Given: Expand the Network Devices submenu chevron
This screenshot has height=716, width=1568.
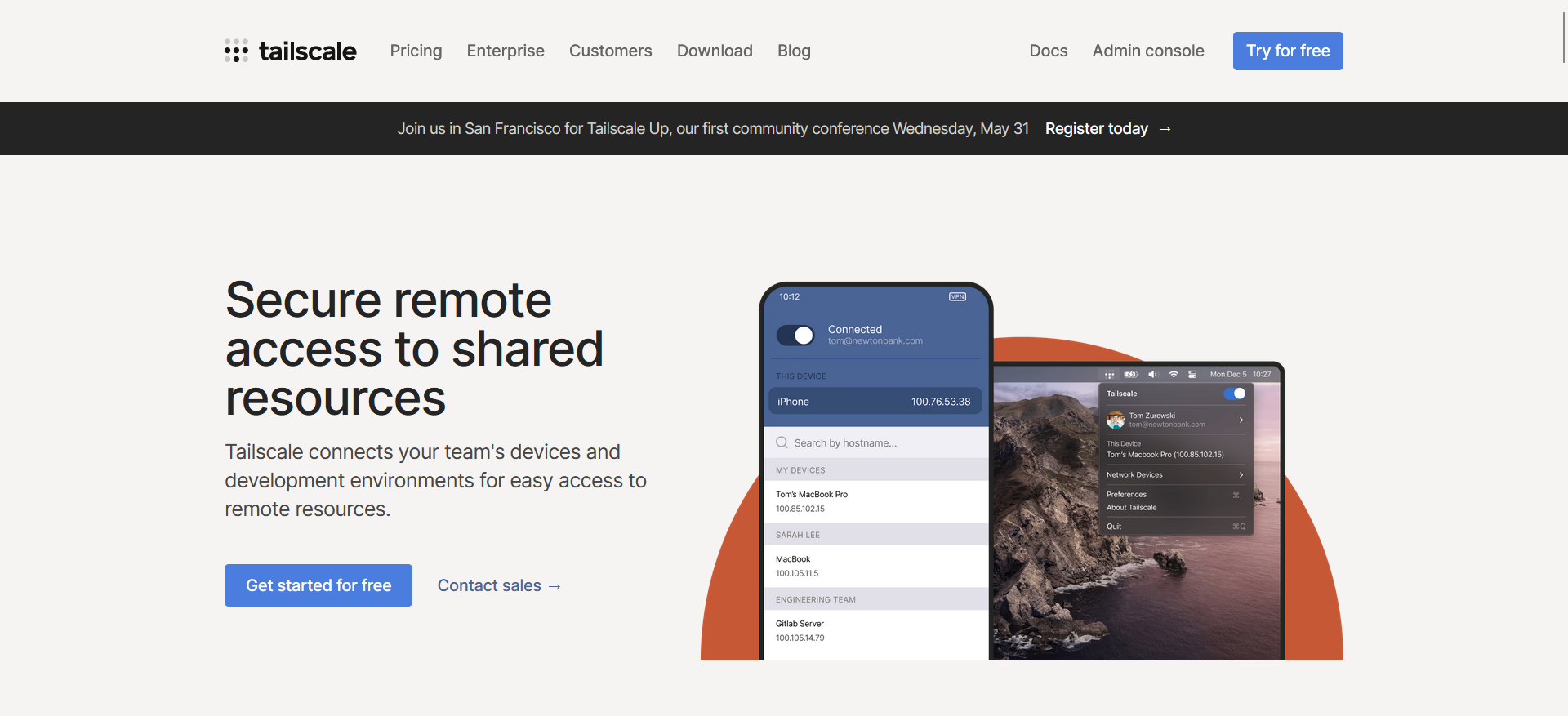Looking at the screenshot, I should click(x=1241, y=475).
